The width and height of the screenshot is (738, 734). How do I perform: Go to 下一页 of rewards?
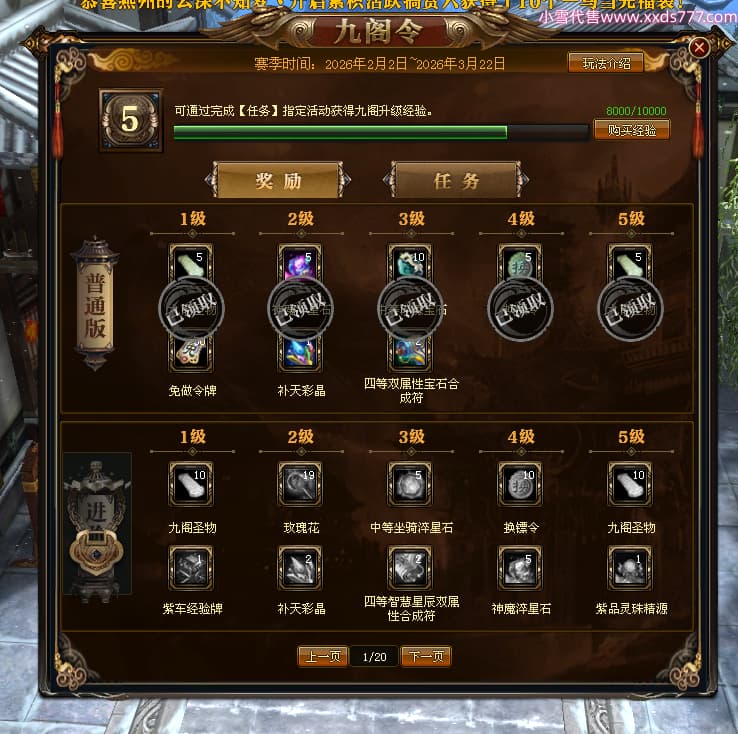(426, 656)
